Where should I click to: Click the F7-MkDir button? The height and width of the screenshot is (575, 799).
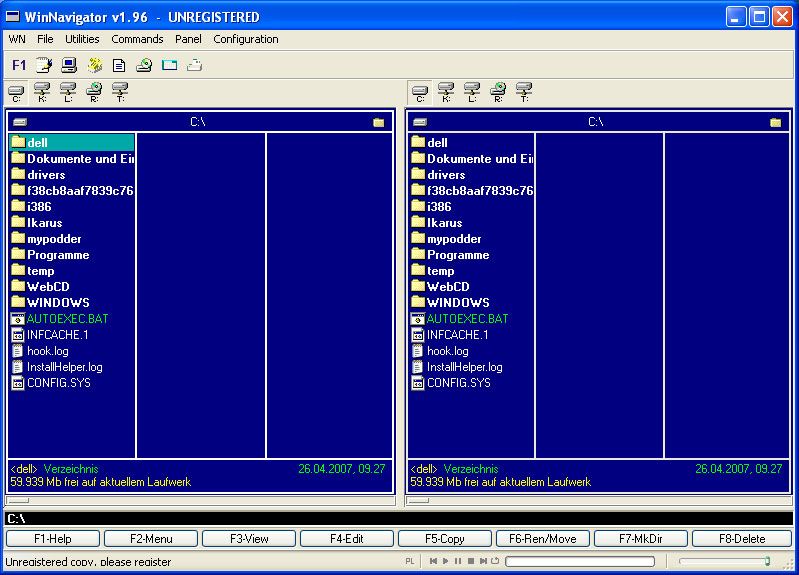tap(641, 539)
